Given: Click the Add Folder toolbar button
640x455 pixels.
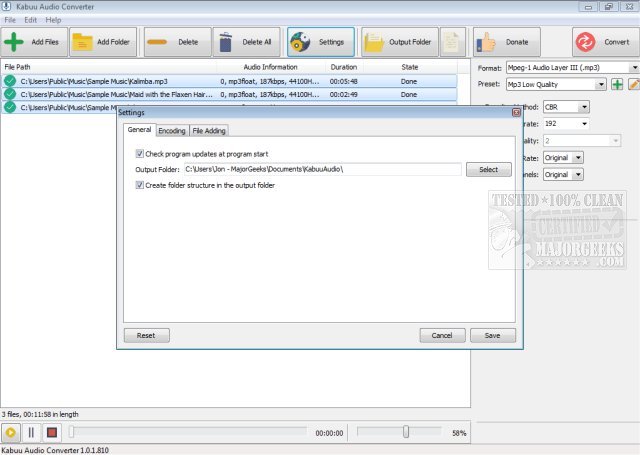Looking at the screenshot, I should tap(103, 42).
